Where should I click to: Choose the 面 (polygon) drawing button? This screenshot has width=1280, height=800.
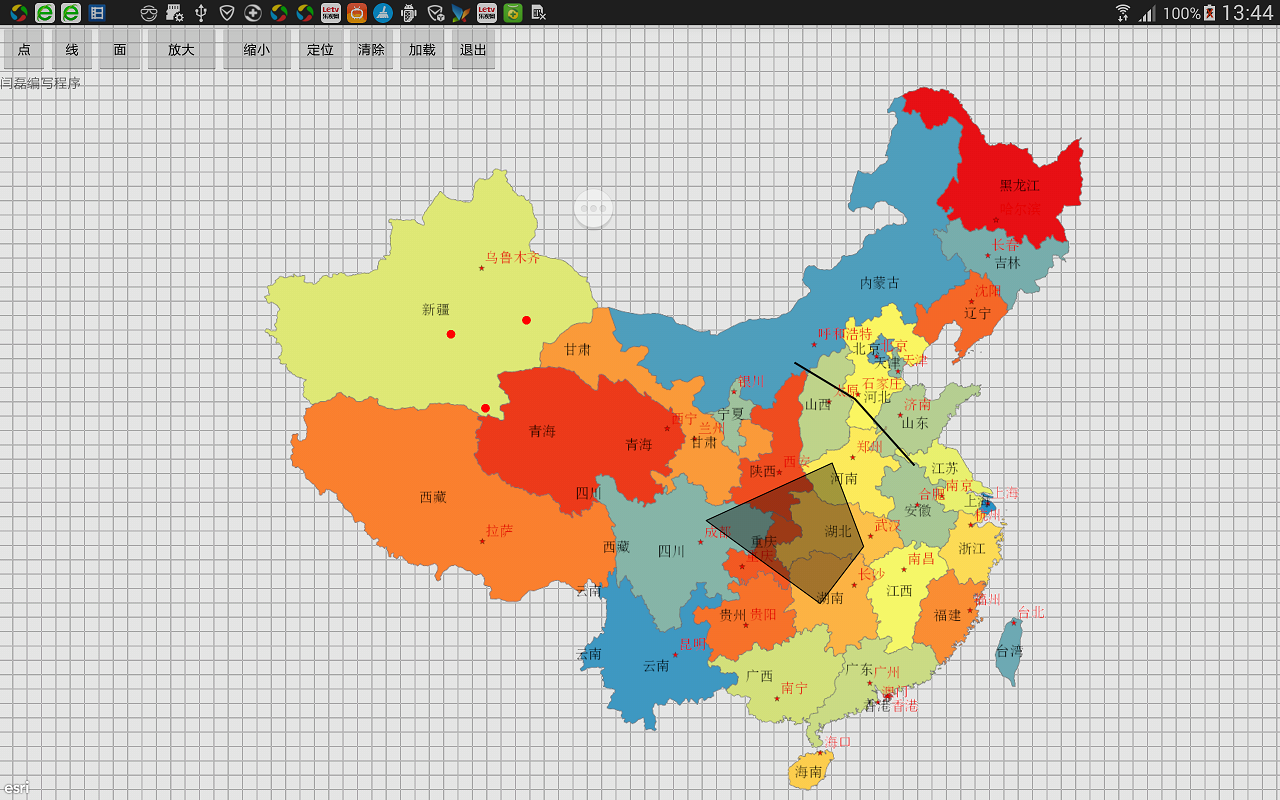point(120,49)
